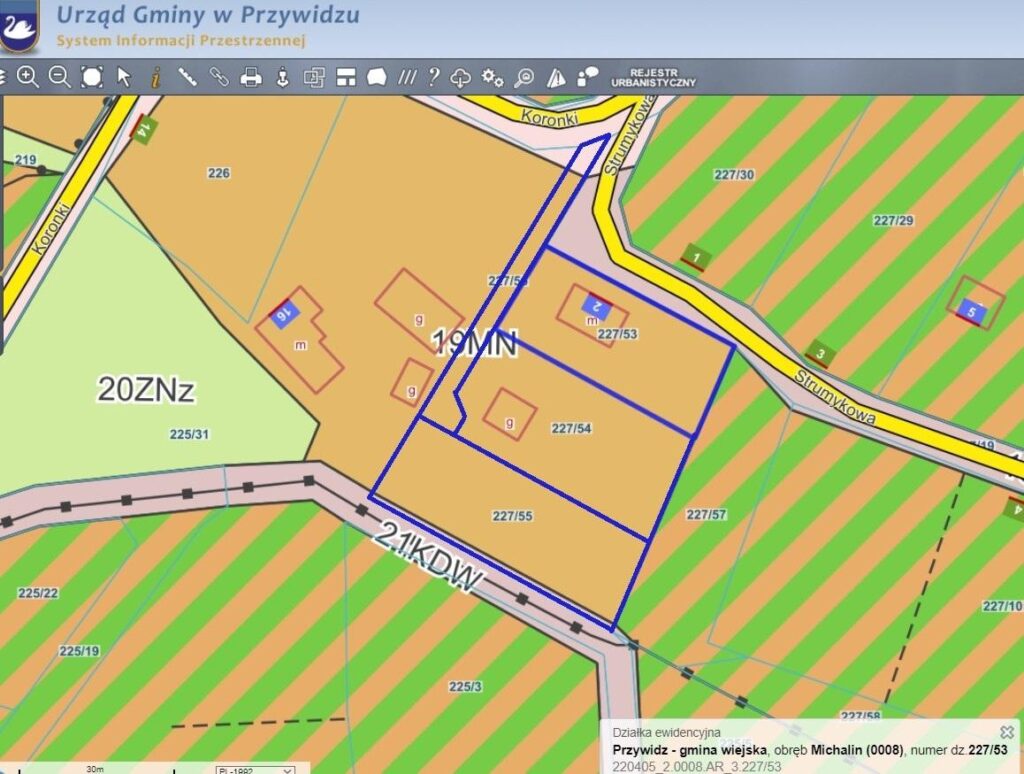Select the polygon shape tool
Screen dimensions: 1024x774
377,78
